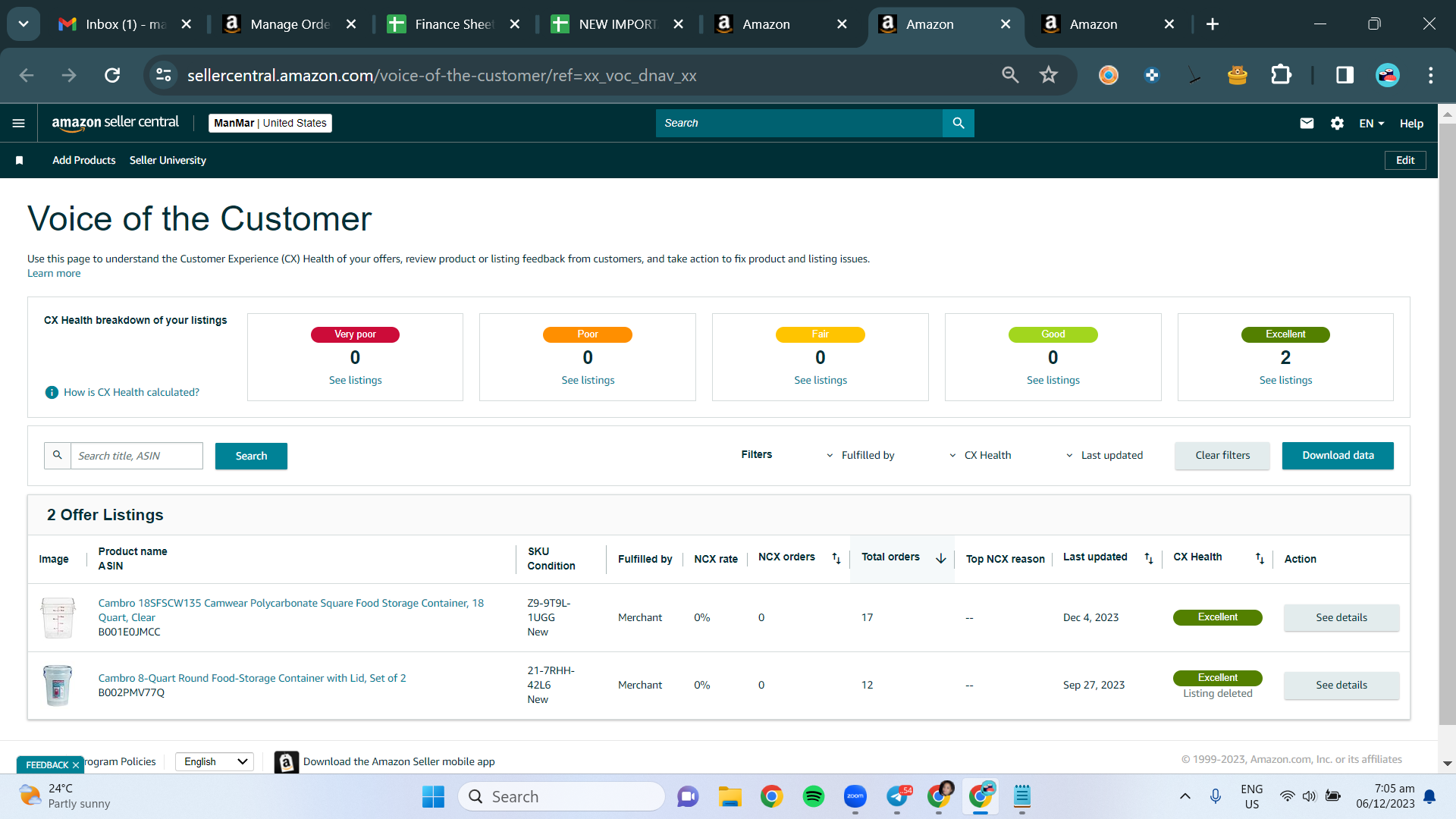Viewport: 1456px width, 819px height.
Task: Open Spotify from the taskbar
Action: [814, 796]
